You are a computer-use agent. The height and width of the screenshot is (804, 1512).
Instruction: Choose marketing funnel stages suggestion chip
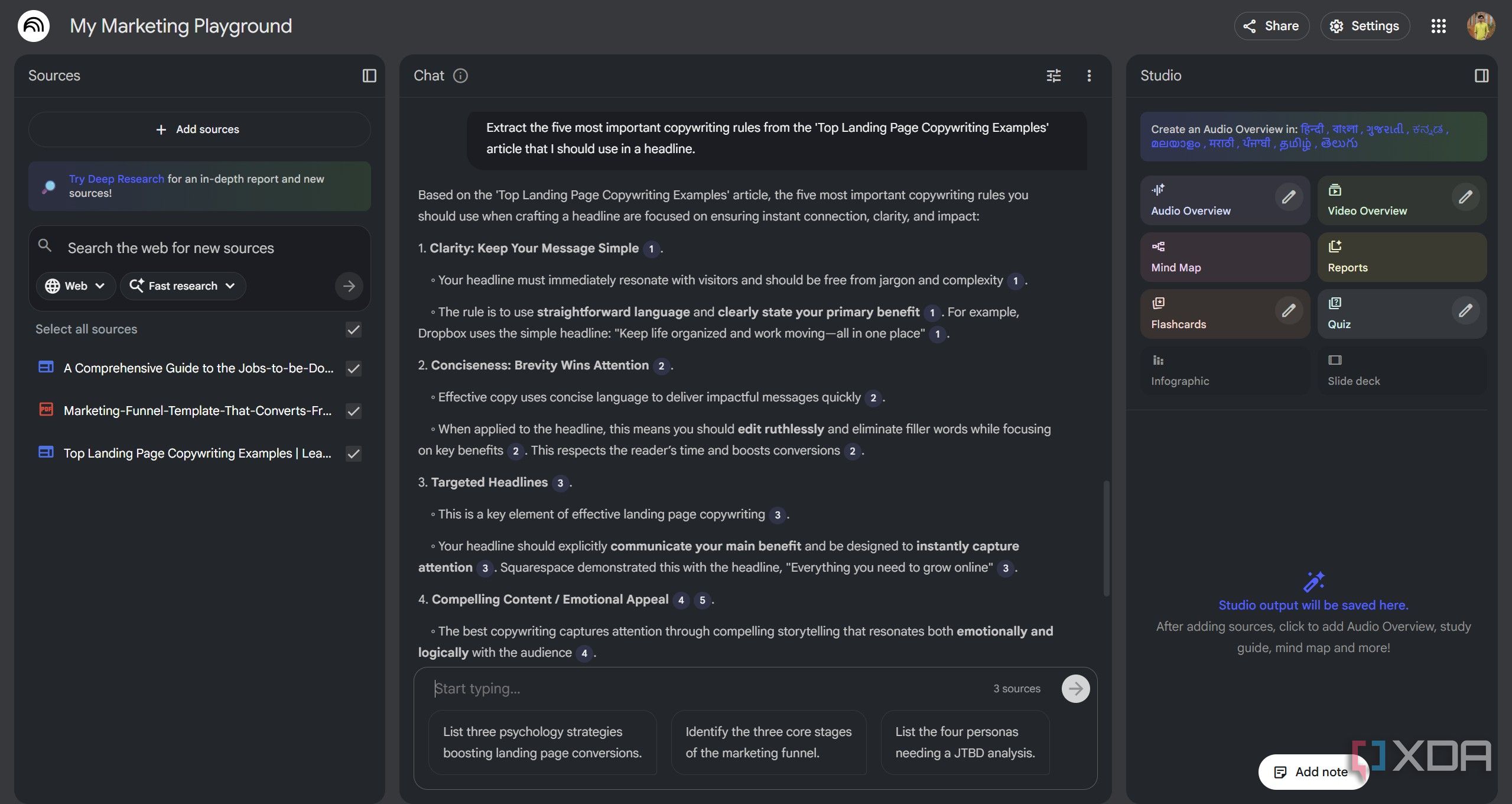[768, 743]
